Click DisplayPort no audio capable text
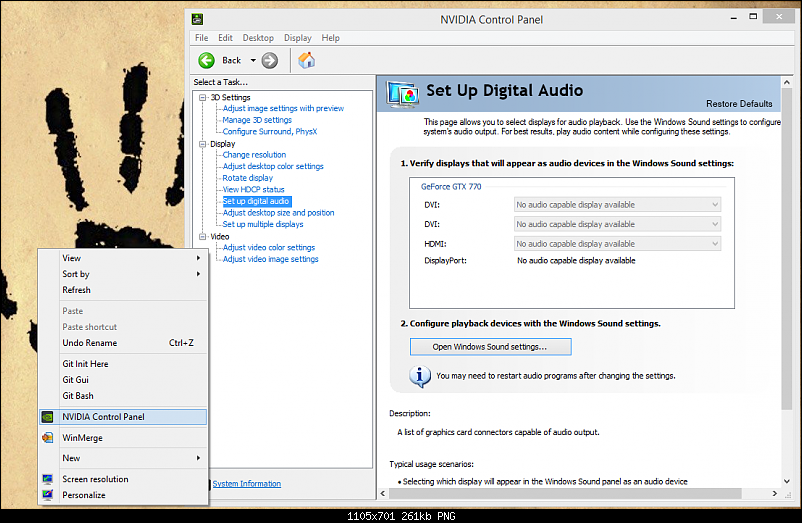The width and height of the screenshot is (802, 523). coord(576,261)
